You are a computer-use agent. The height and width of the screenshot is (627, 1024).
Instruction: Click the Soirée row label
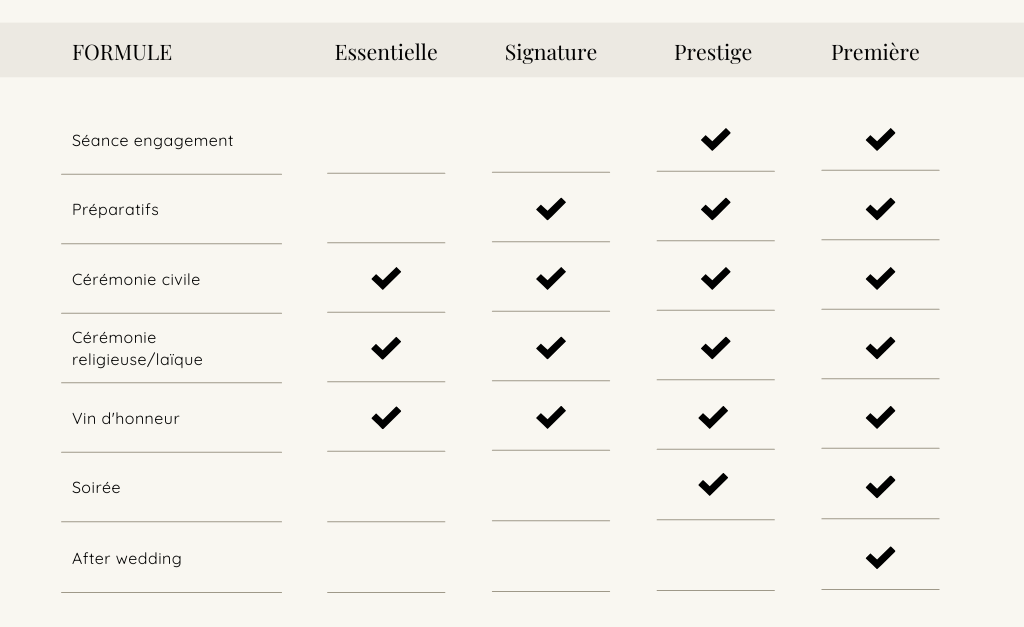click(96, 488)
